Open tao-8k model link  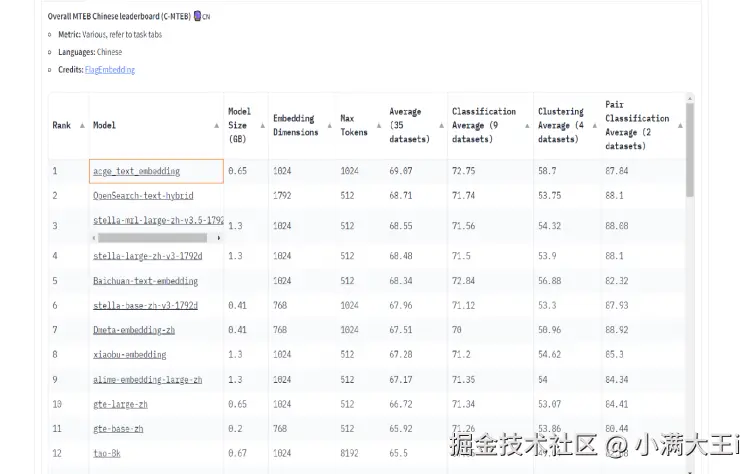point(107,453)
